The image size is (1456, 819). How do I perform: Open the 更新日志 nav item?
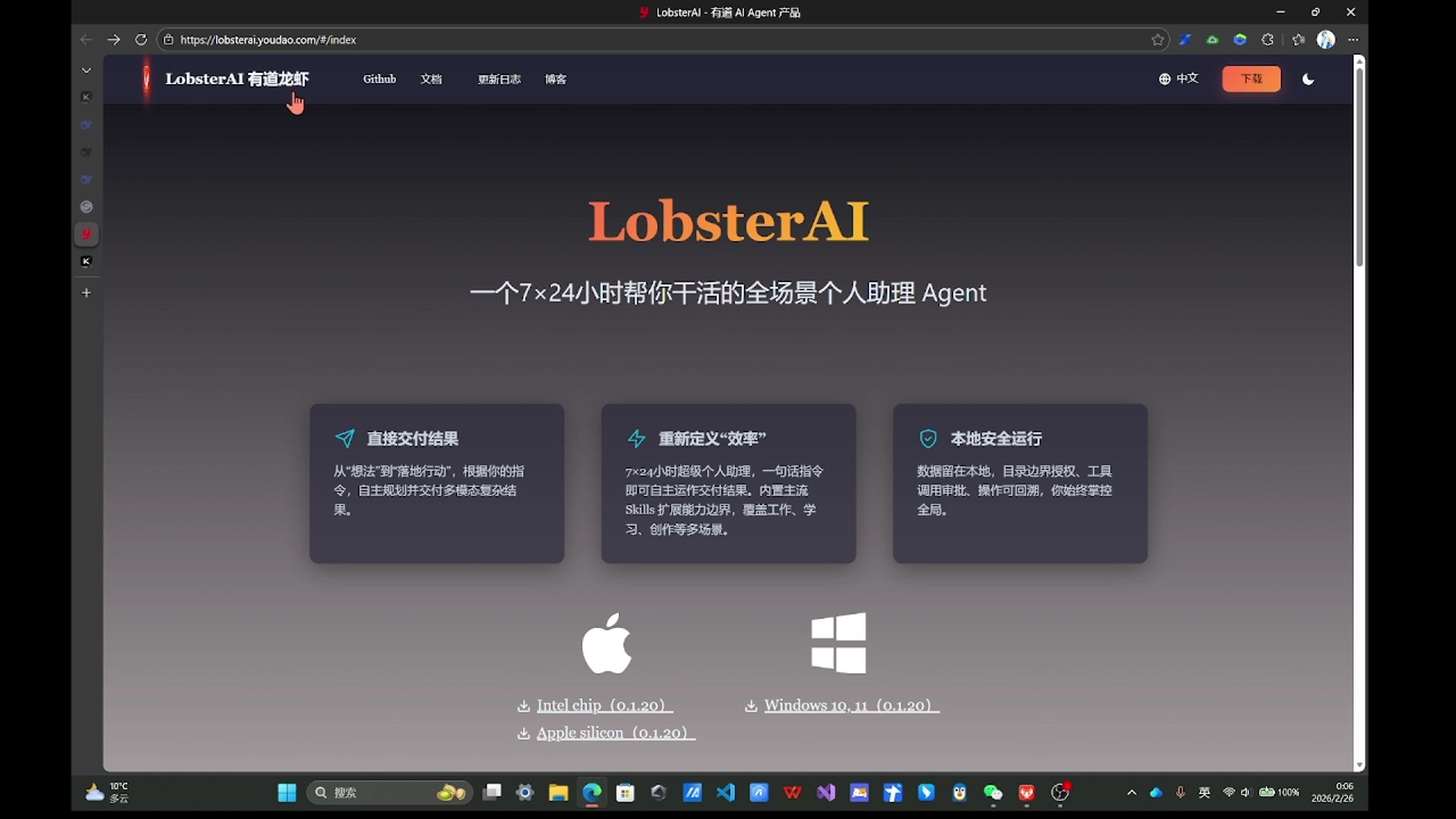coord(499,79)
